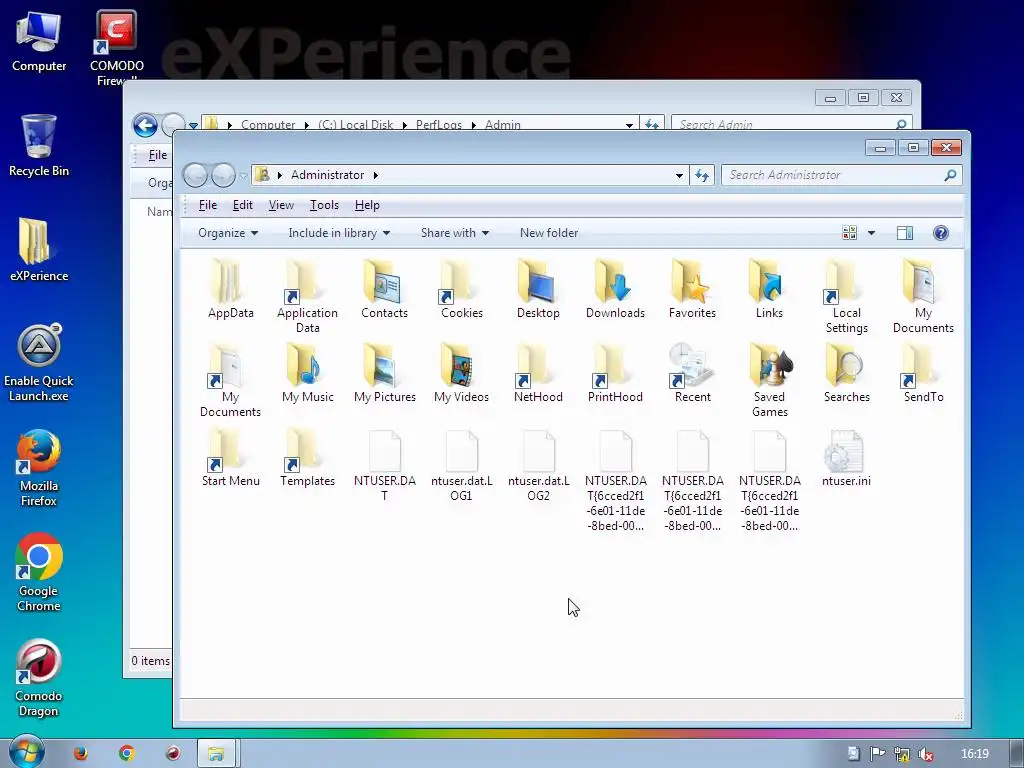Expand the Share with dropdown
The width and height of the screenshot is (1024, 768).
tap(455, 233)
